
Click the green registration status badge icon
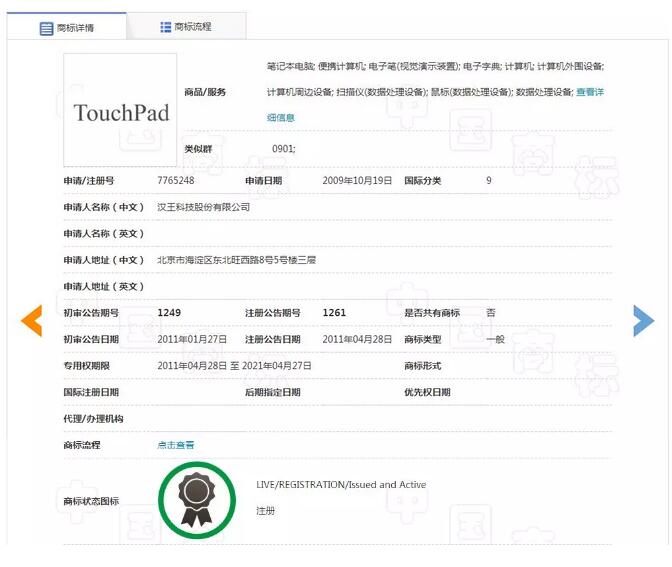(197, 500)
